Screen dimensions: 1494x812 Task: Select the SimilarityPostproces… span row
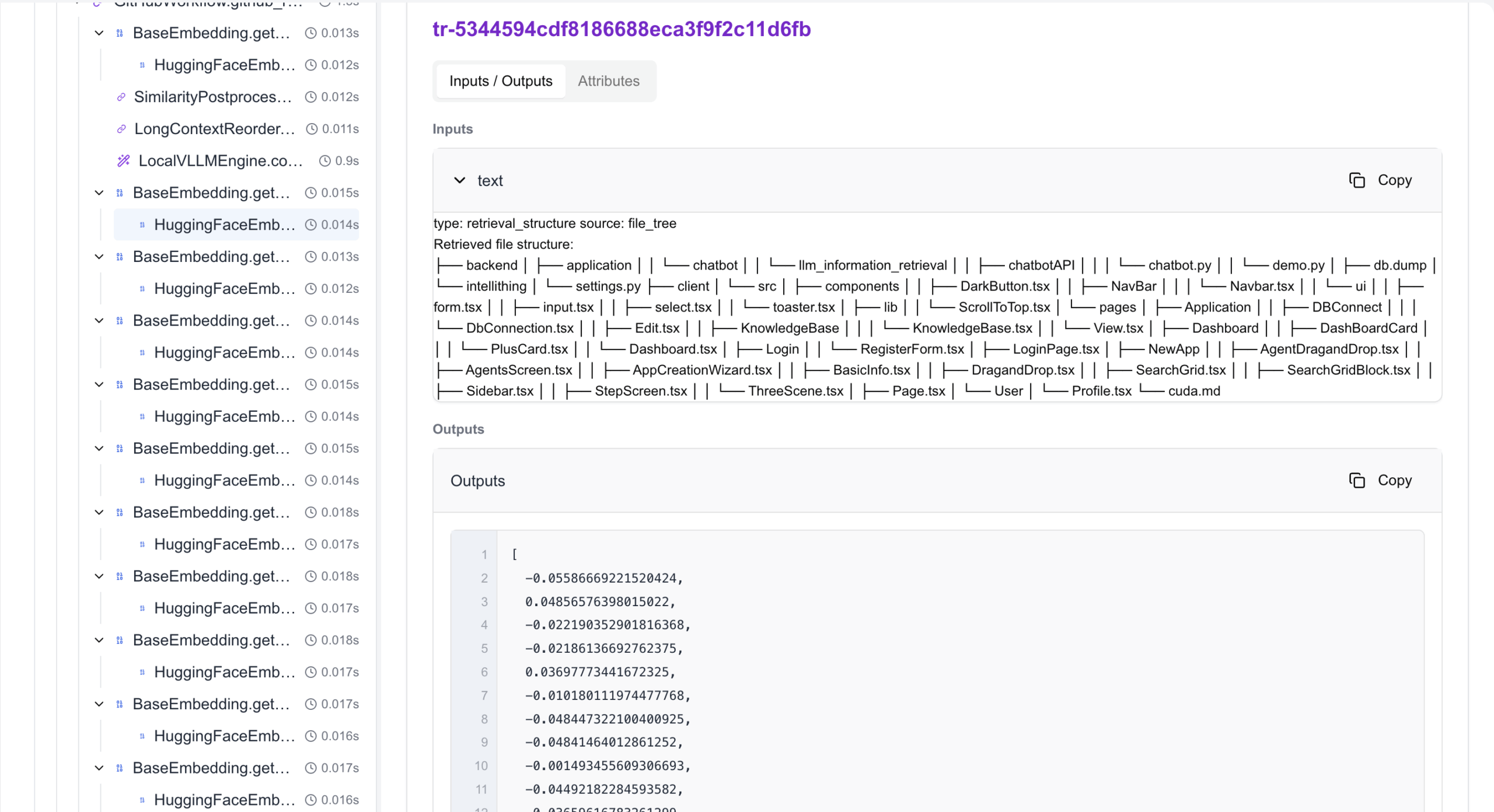point(212,97)
